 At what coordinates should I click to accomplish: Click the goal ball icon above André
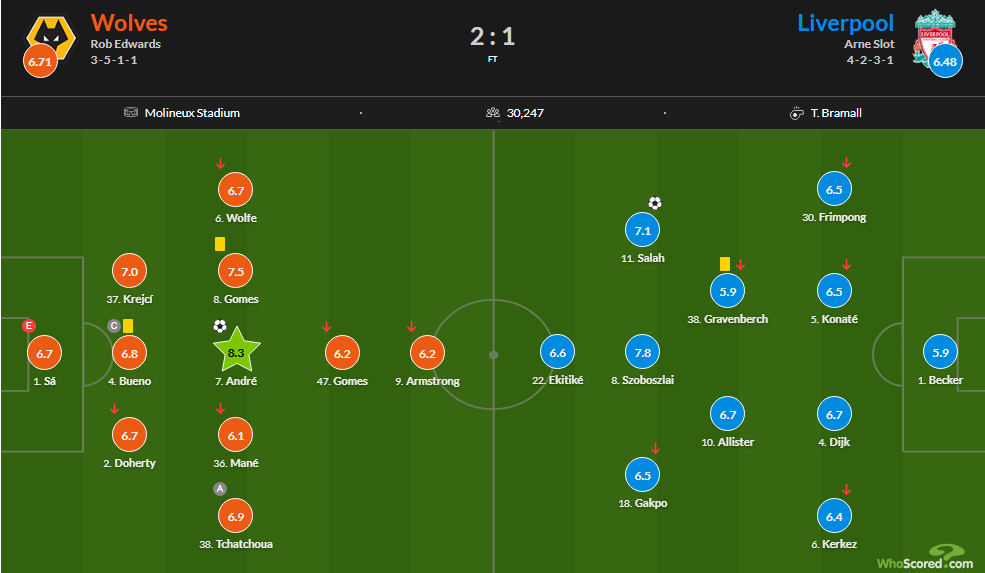[220, 326]
